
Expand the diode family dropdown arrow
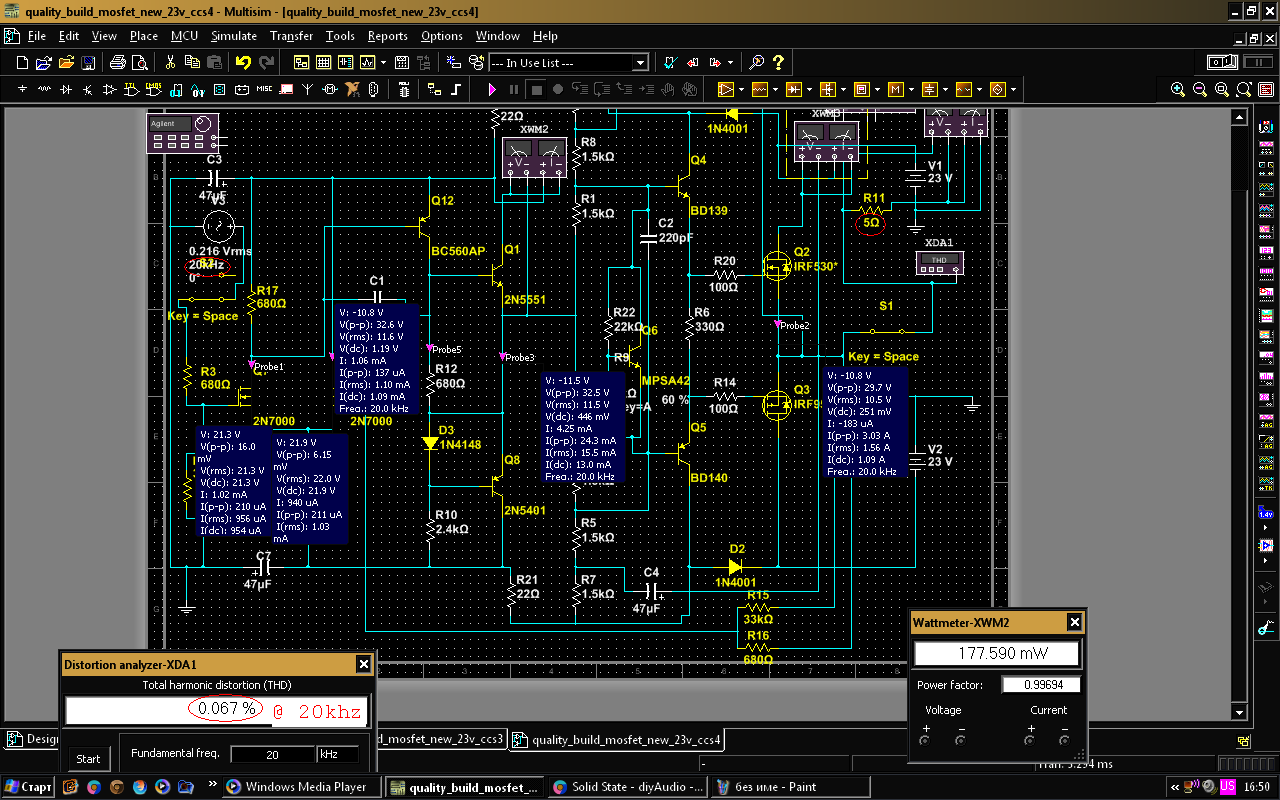811,90
